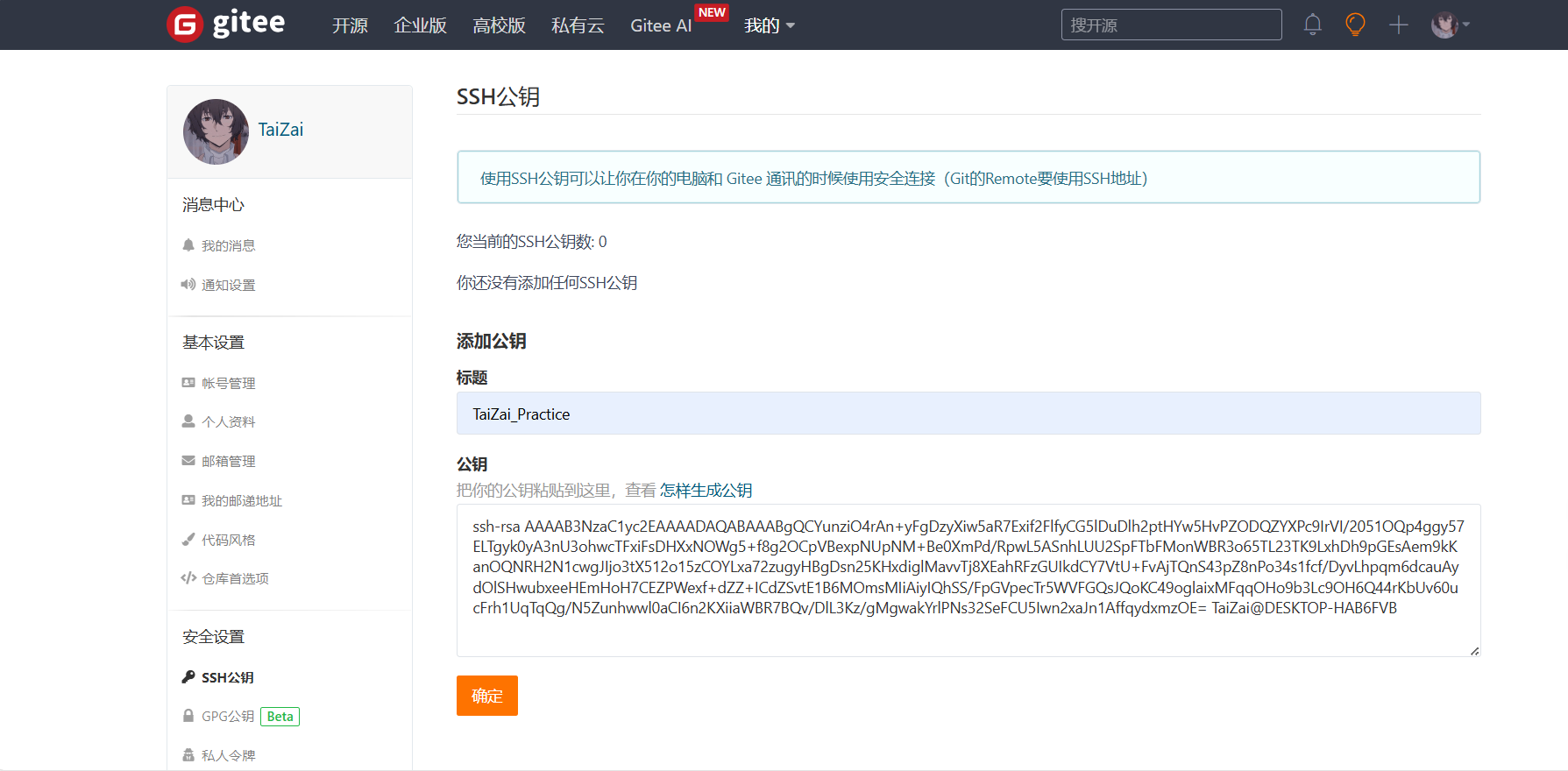Go to GPG公钥 settings
The height and width of the screenshot is (771, 1568).
click(x=228, y=716)
